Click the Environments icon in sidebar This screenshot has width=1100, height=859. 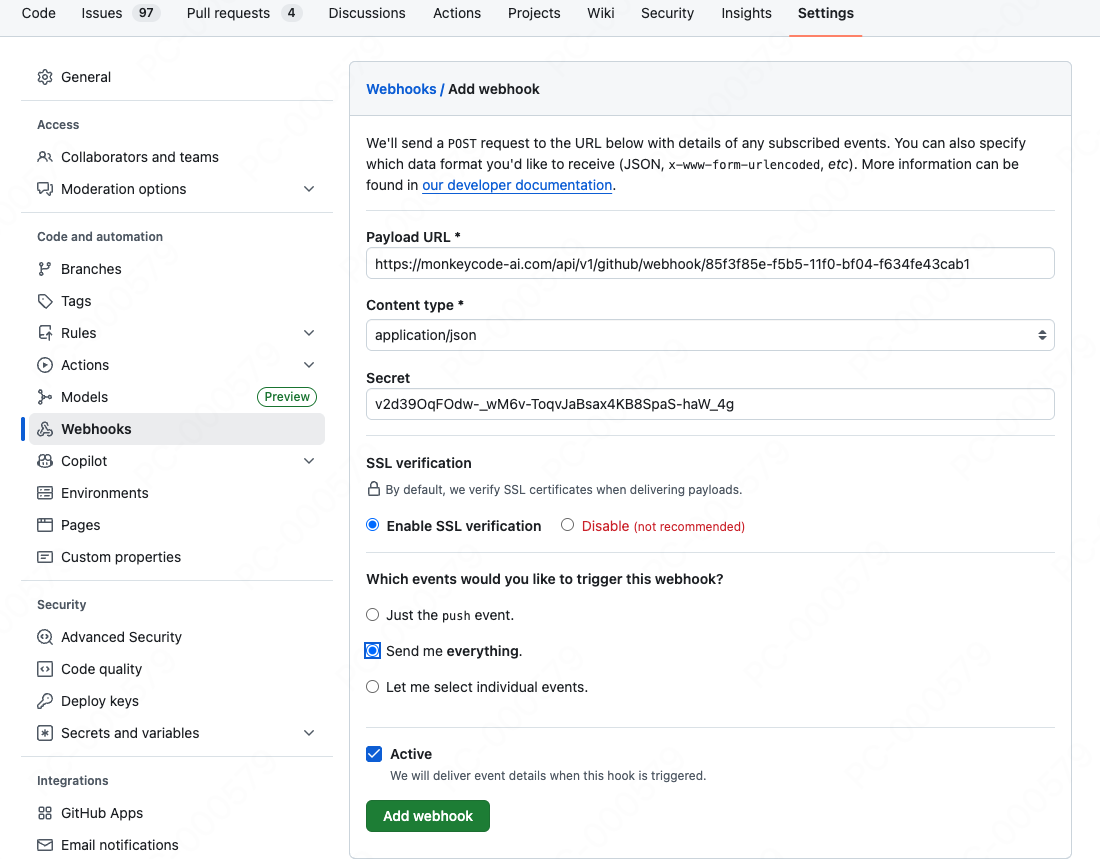[45, 493]
